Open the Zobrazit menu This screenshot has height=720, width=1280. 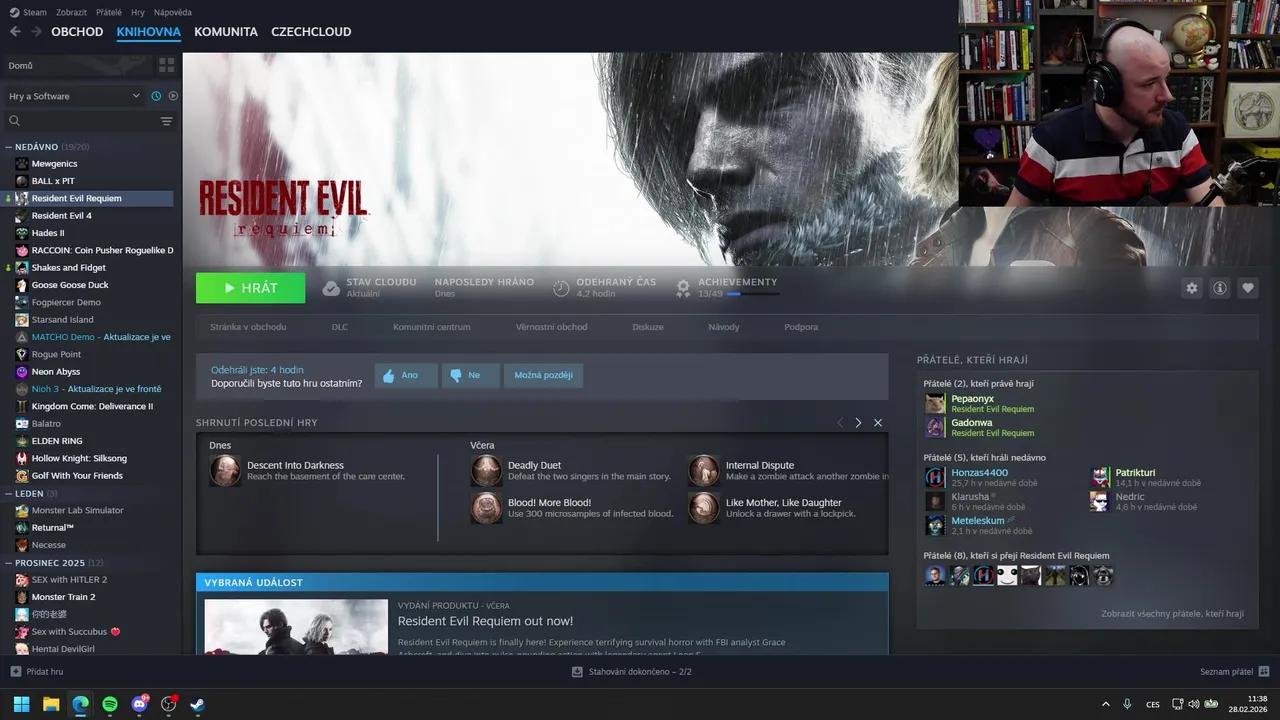(71, 12)
